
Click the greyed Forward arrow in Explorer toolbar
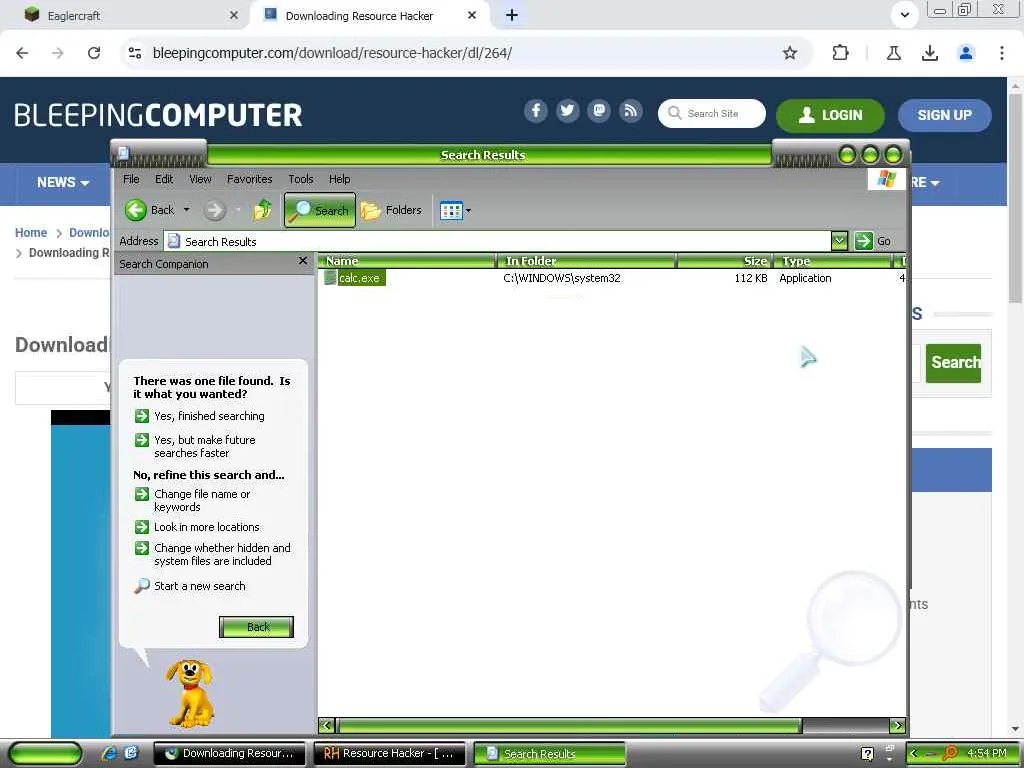coord(214,210)
